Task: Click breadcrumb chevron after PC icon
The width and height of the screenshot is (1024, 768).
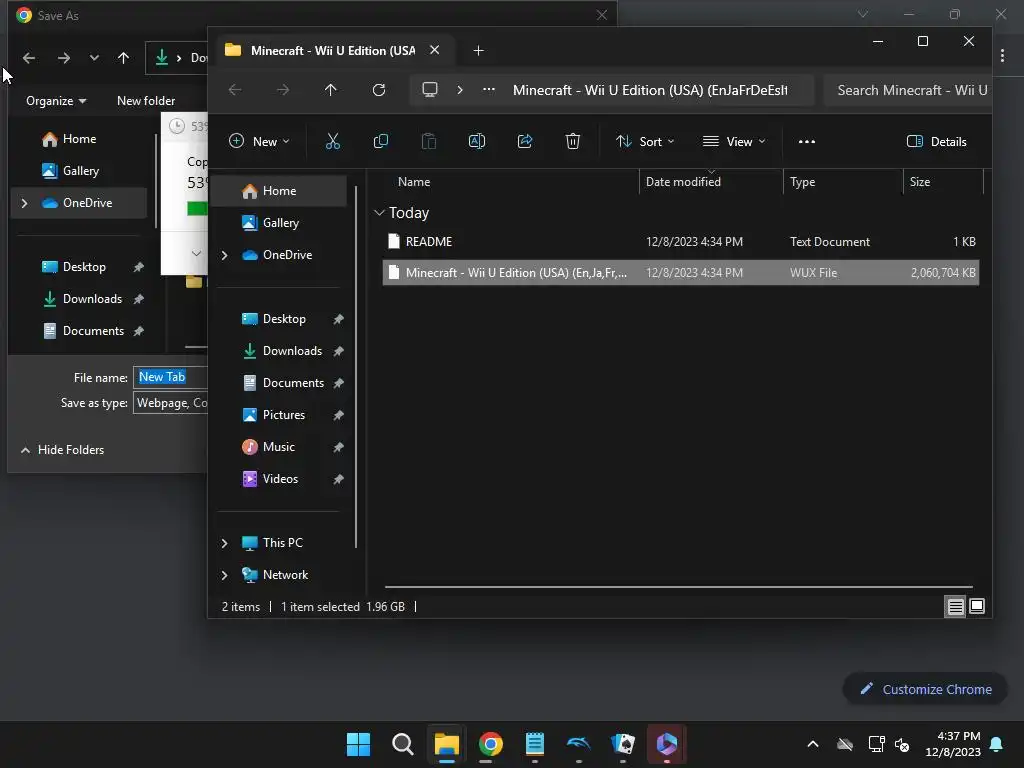Action: (460, 89)
